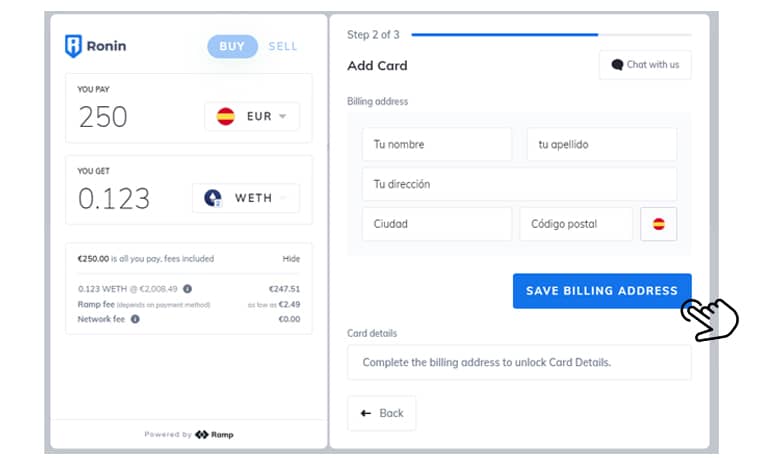Image resolution: width=780 pixels, height=462 pixels.
Task: Switch to BUY mode
Action: pos(231,46)
